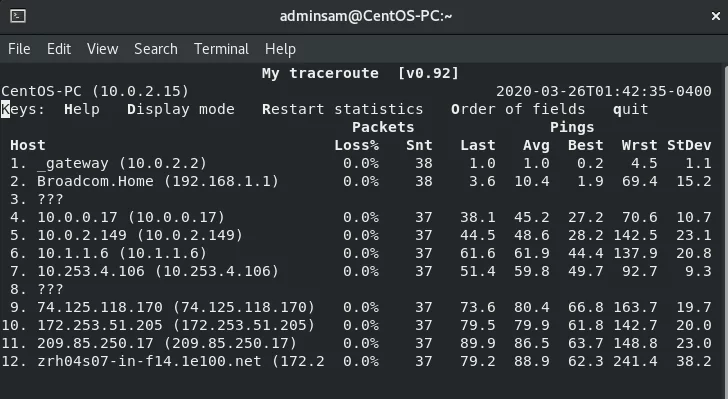Close the adminsam@CentOS-PC terminal window
Viewport: 728px width, 399px height.
(715, 16)
